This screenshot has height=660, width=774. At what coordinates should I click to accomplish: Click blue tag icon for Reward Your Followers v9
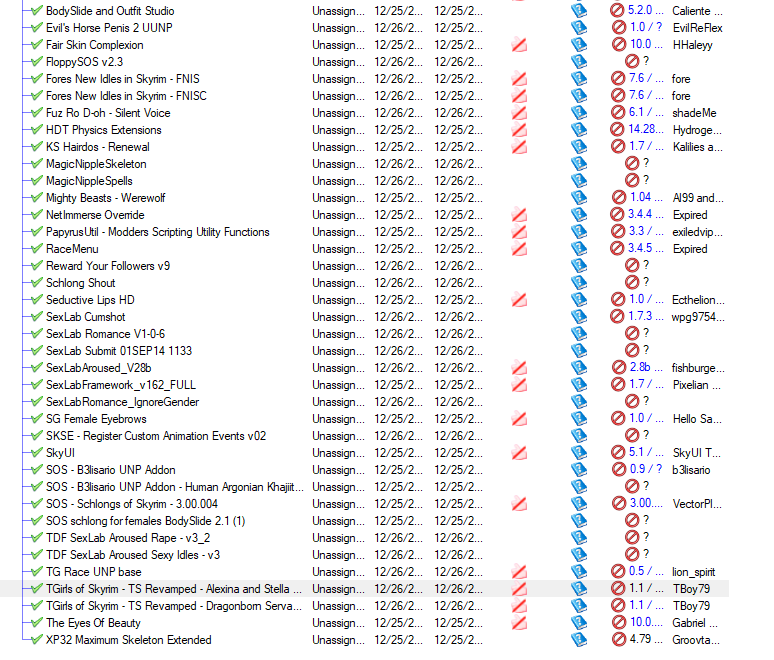point(579,266)
